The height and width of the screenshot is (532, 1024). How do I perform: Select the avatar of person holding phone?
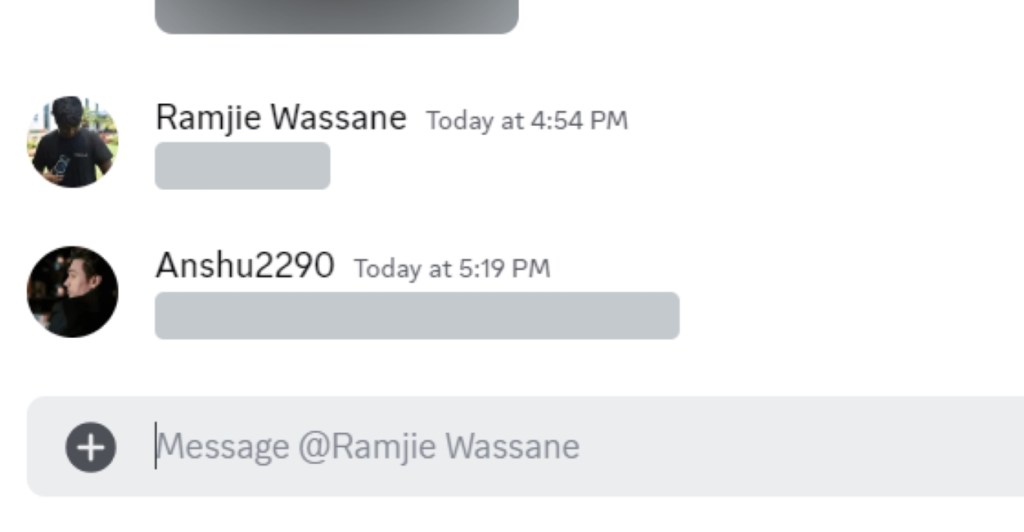(x=72, y=142)
